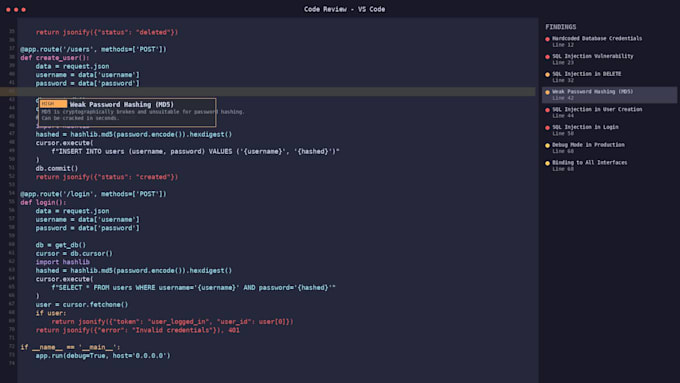Select the SQL Injection Vulnerability finding
The image size is (680, 383).
609,59
